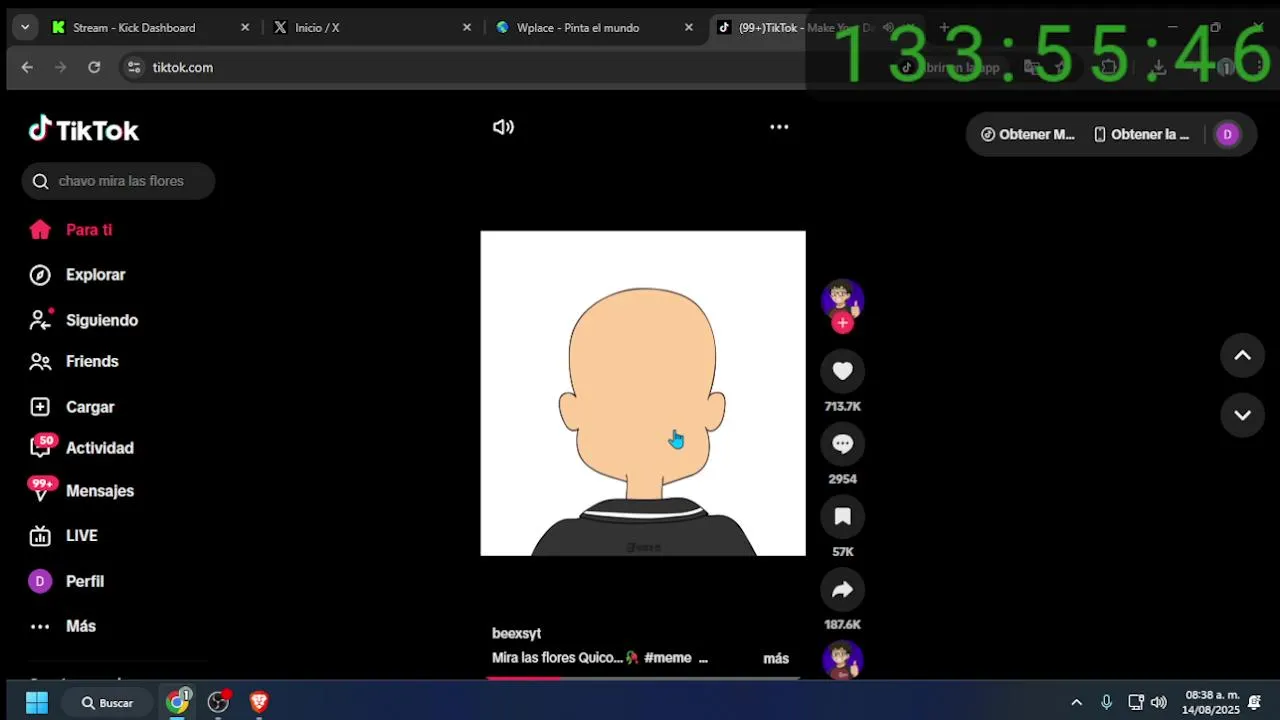Open the creator's avatar beside the video

coord(842,299)
